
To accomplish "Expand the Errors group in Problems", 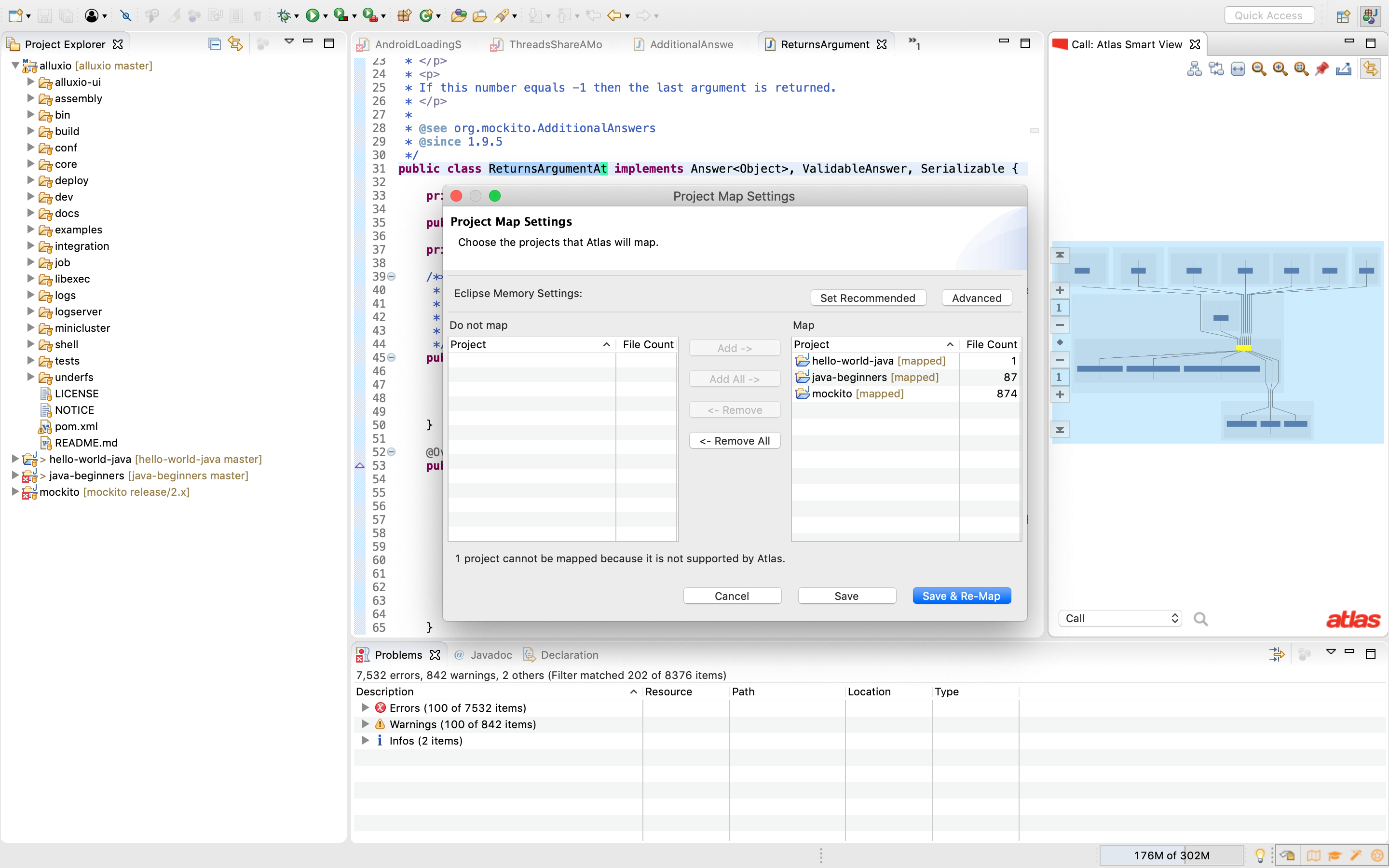I will tap(365, 708).
